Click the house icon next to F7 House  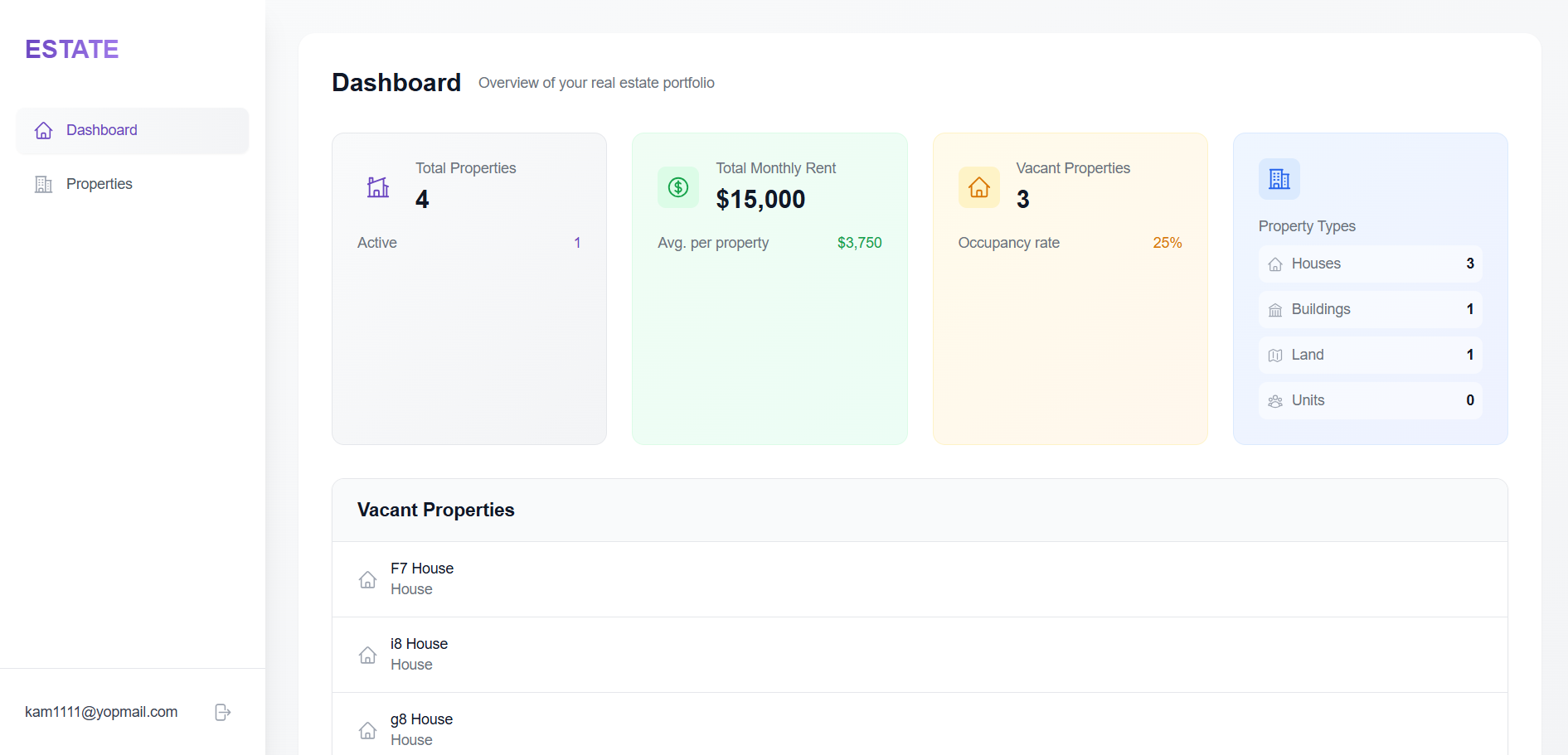pos(367,579)
